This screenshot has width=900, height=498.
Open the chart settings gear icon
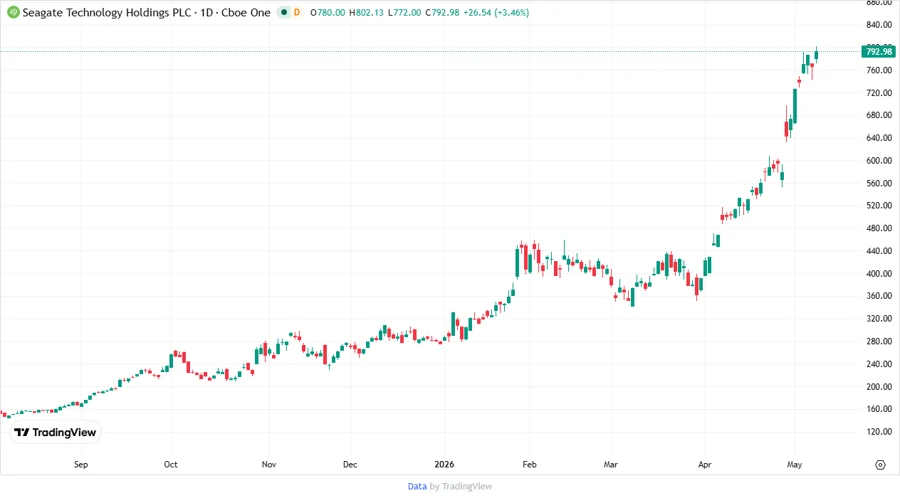point(880,465)
